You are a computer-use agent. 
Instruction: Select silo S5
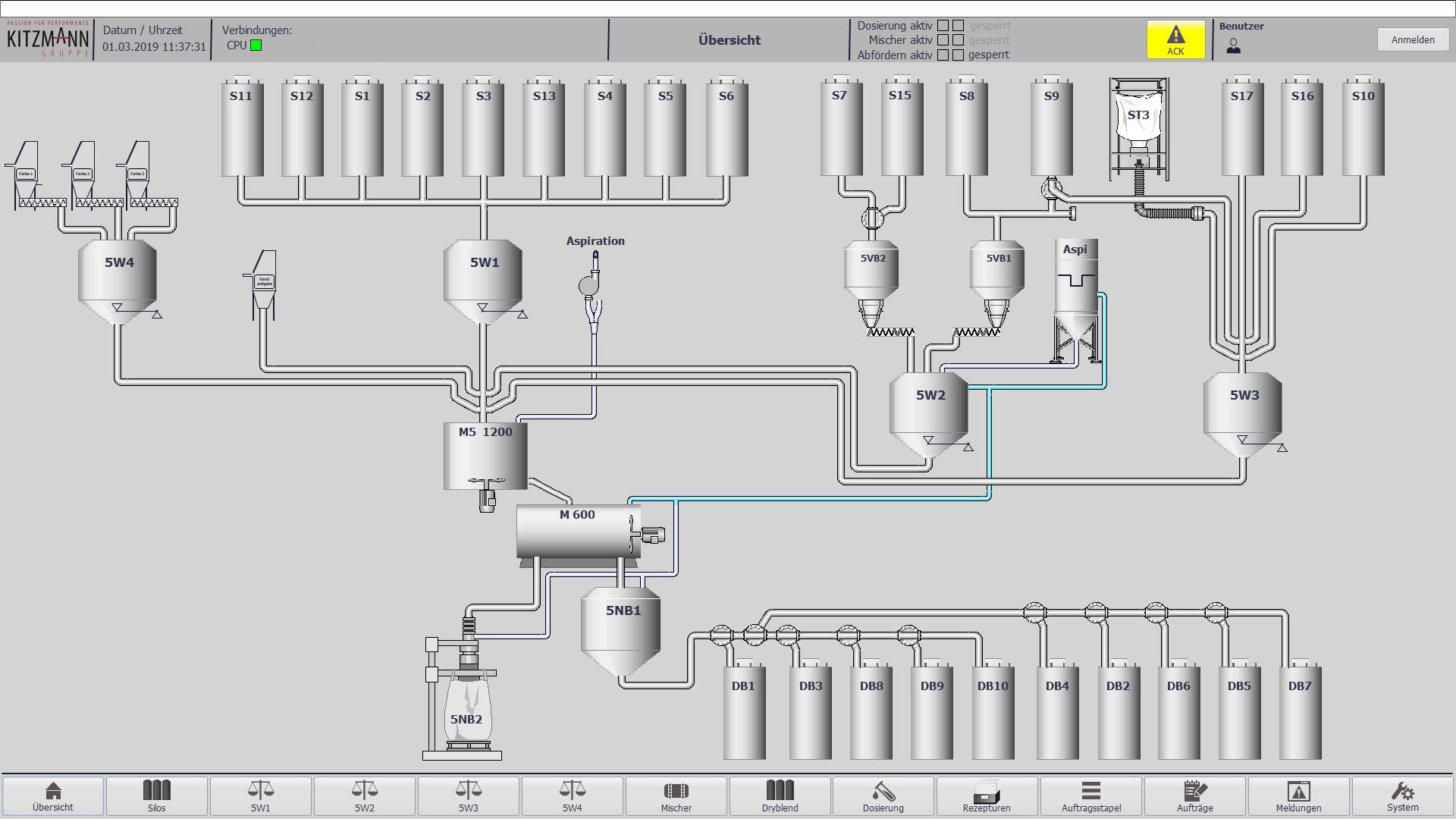coord(666,126)
